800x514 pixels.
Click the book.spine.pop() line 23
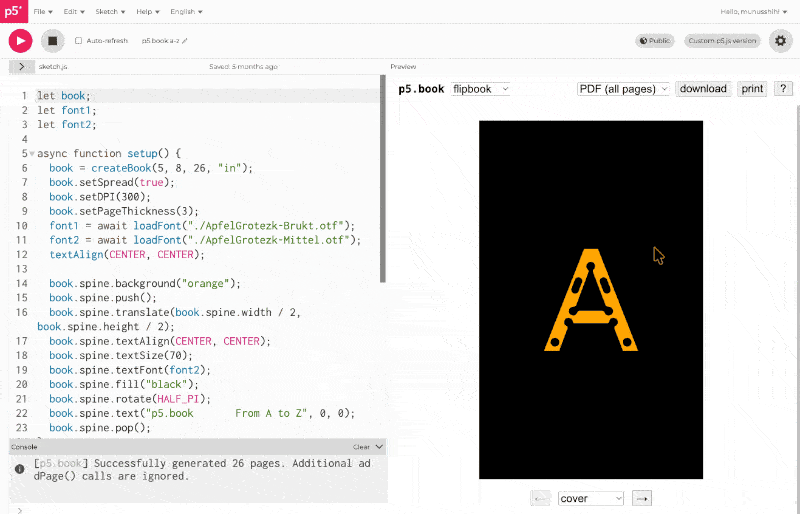tap(100, 427)
